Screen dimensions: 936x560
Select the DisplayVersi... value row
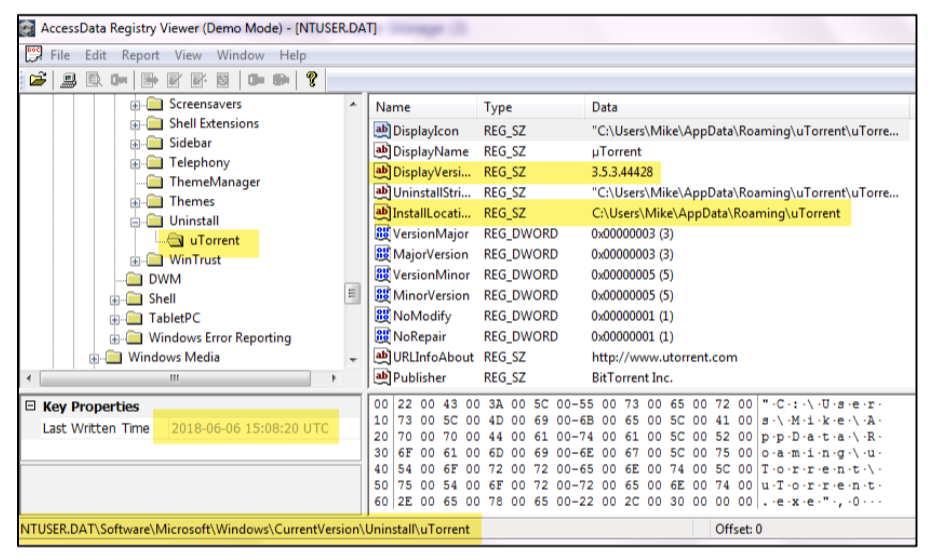point(641,172)
